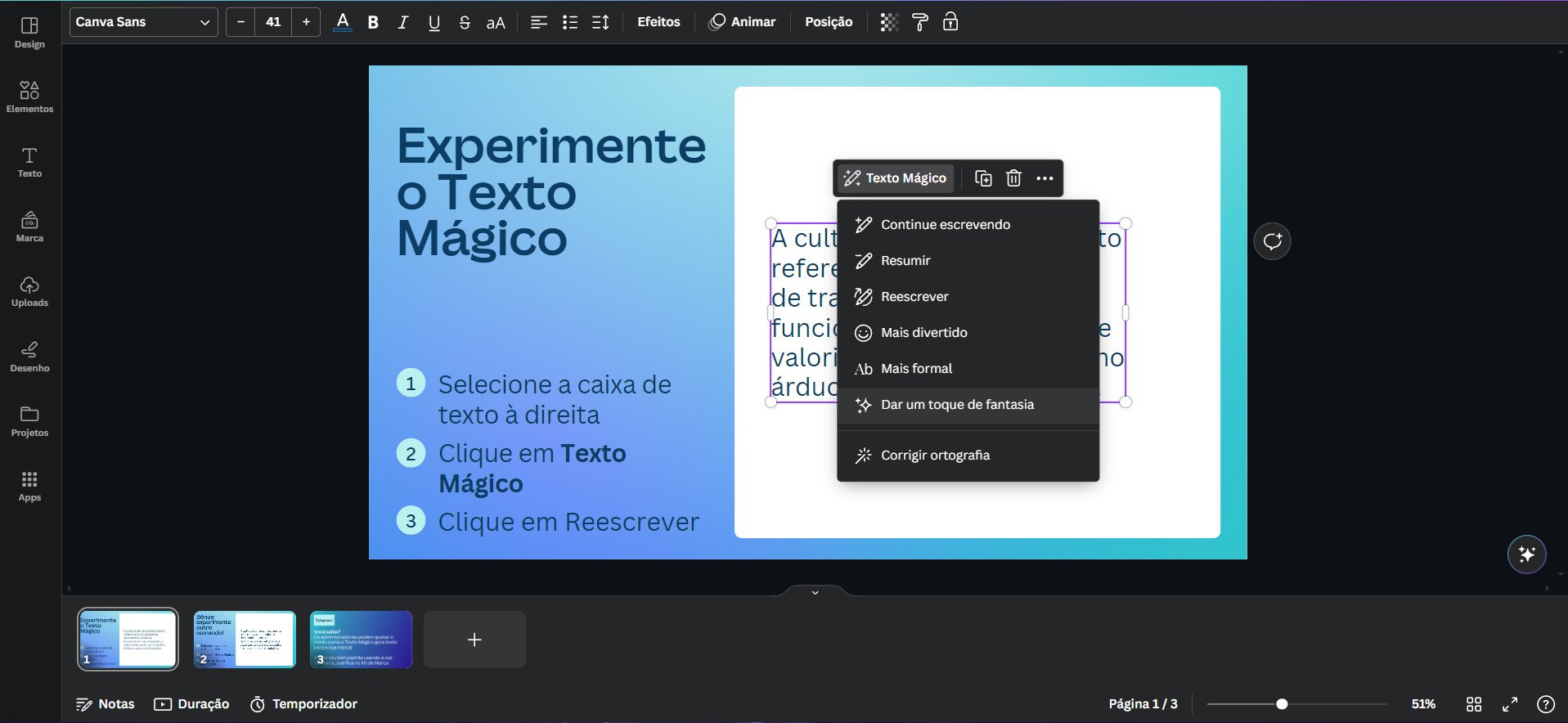Add a new page with plus tile
The height and width of the screenshot is (723, 1568).
click(x=474, y=640)
